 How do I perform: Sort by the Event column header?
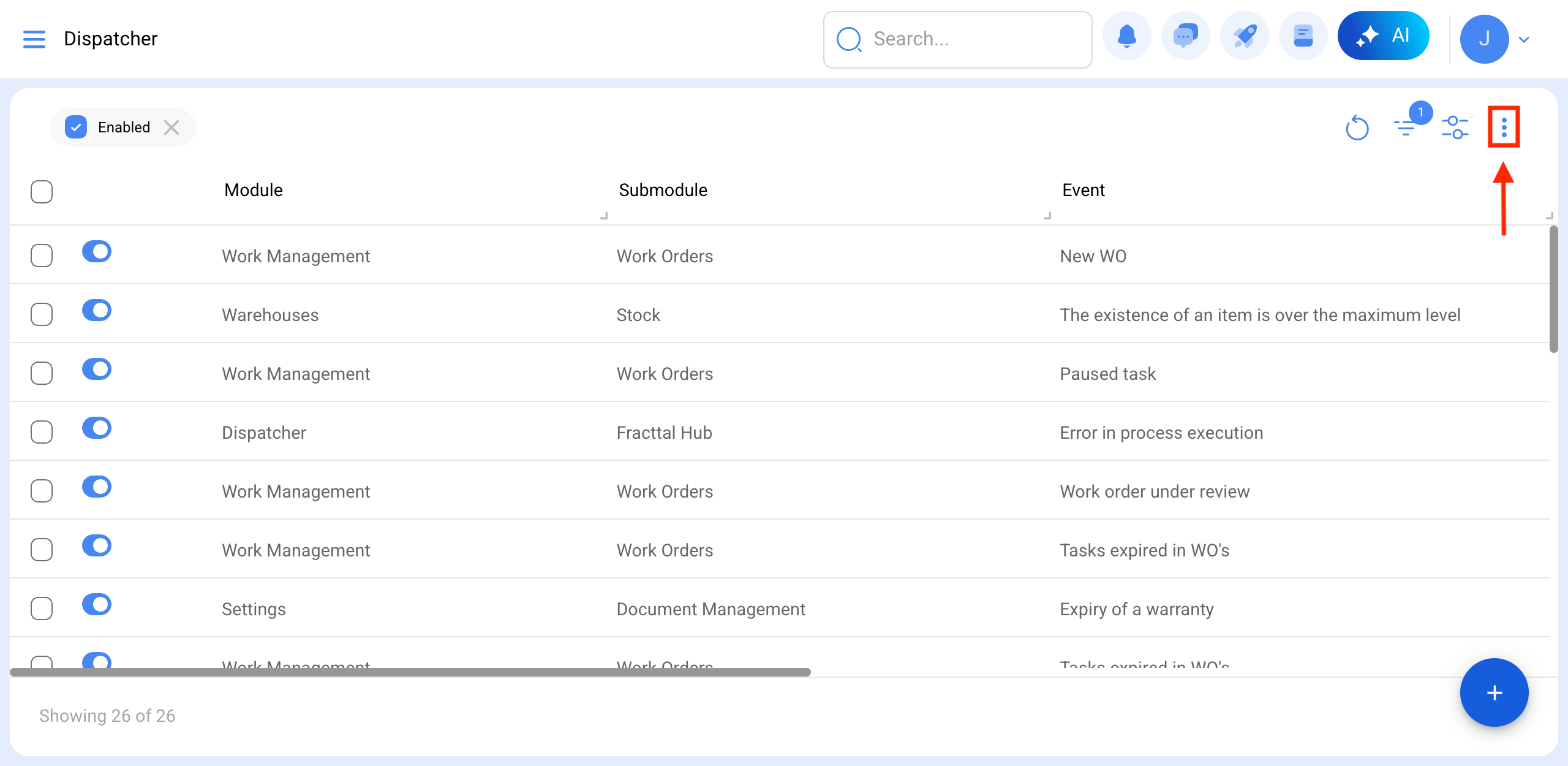[1084, 190]
